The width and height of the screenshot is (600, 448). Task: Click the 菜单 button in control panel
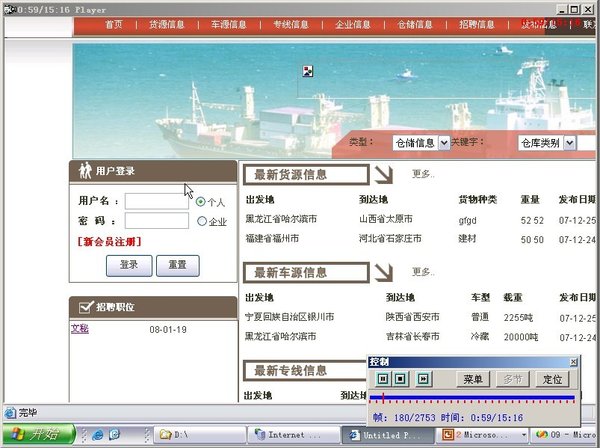473,379
